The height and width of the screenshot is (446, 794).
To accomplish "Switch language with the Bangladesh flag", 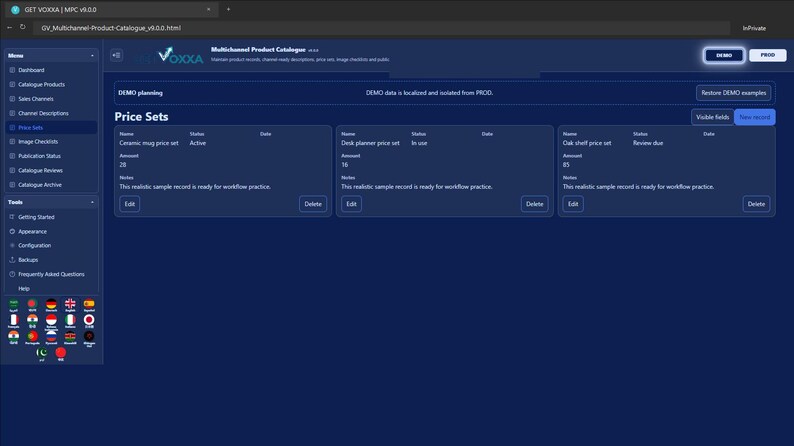I will [32, 305].
